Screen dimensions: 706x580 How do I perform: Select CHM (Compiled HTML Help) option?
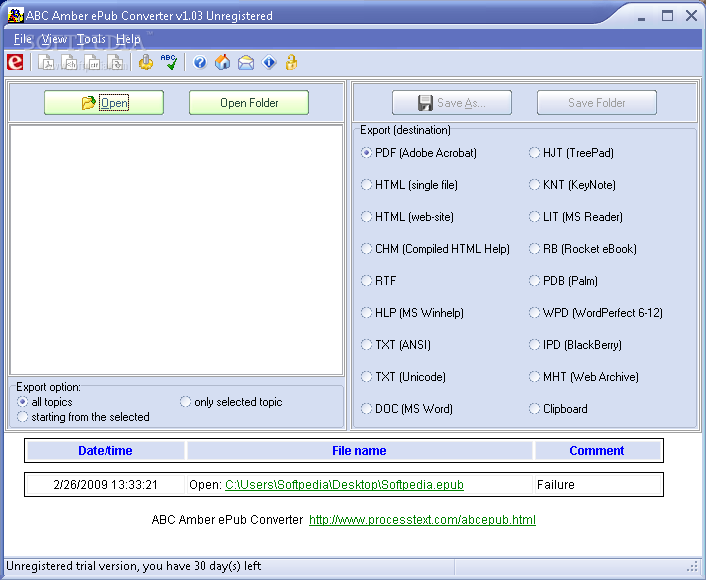point(435,249)
